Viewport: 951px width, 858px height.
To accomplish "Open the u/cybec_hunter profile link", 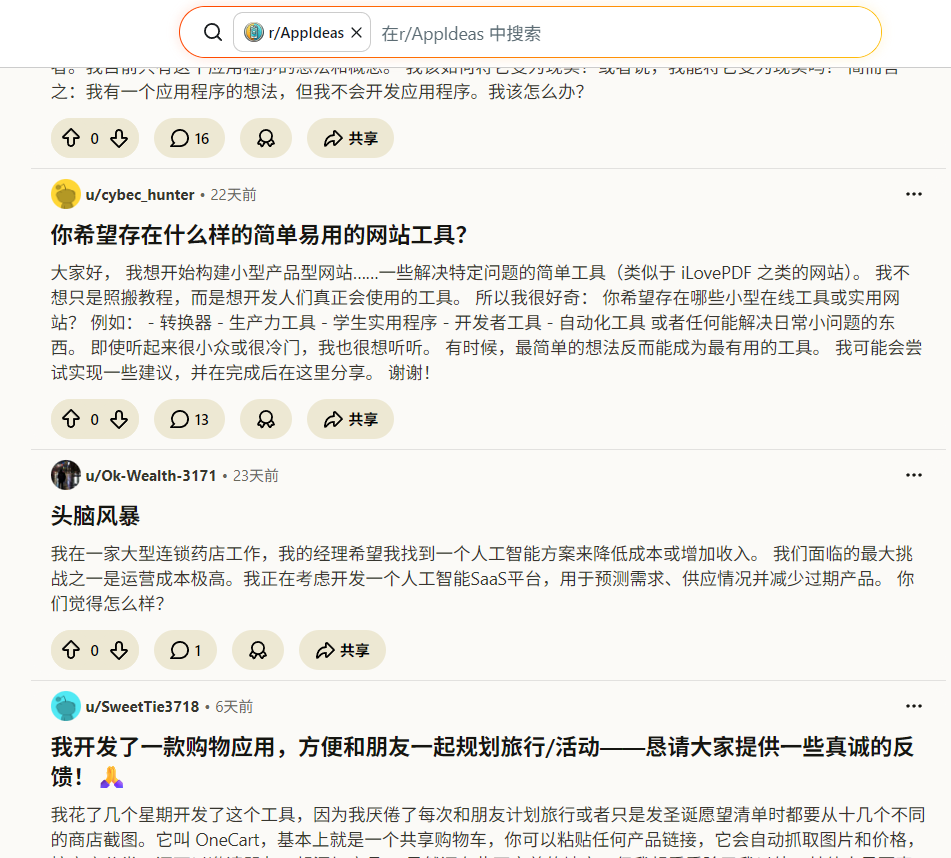I will [140, 195].
